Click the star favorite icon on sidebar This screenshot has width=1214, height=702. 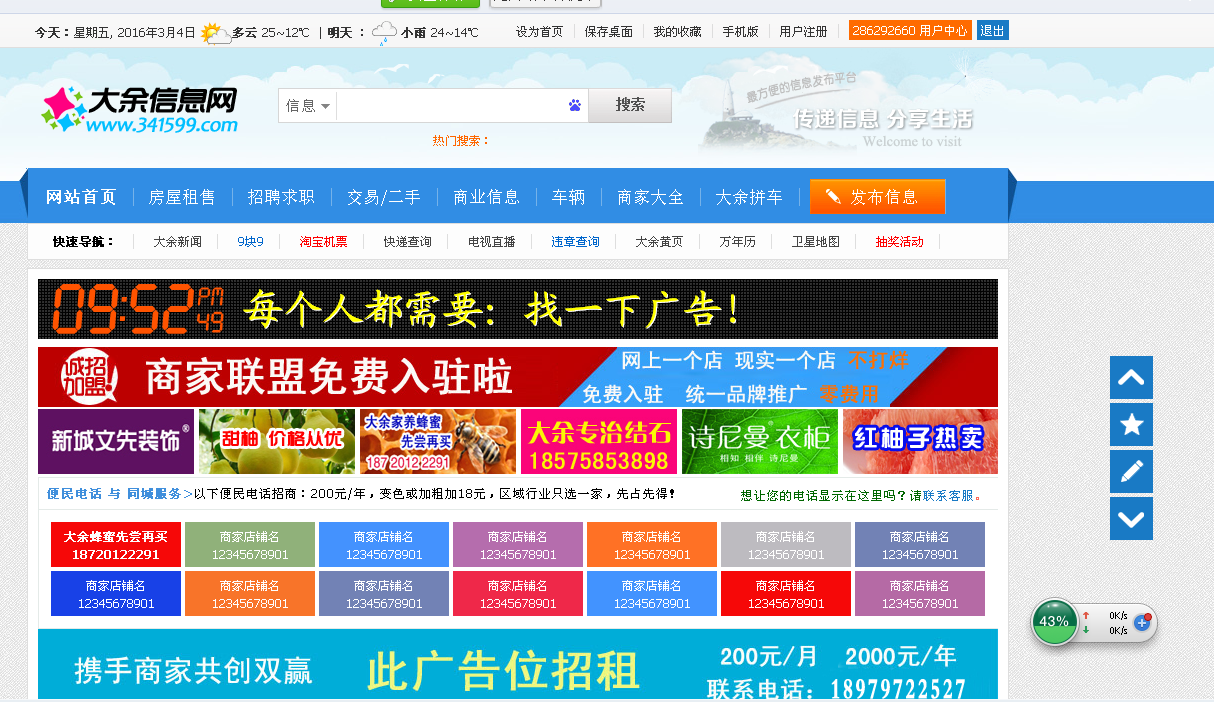tap(1131, 425)
